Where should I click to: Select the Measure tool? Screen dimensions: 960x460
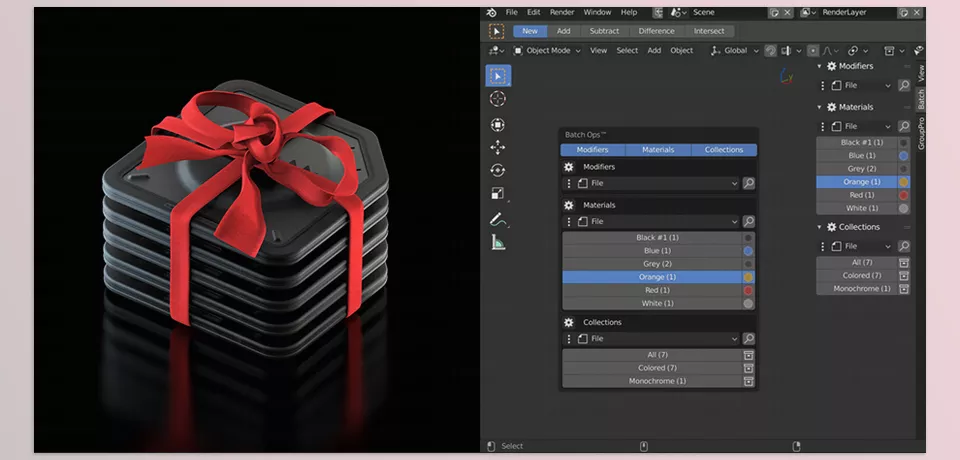click(498, 242)
